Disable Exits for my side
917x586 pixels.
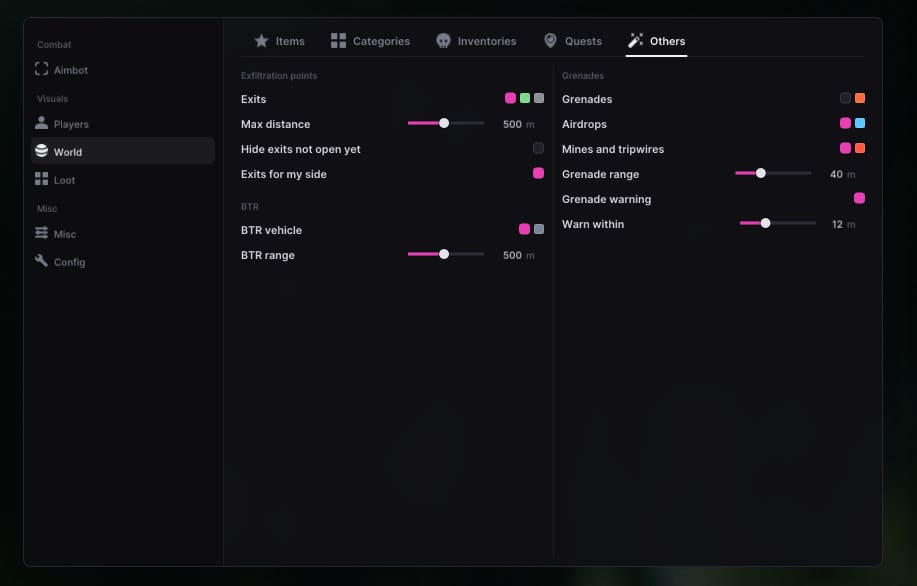click(539, 173)
